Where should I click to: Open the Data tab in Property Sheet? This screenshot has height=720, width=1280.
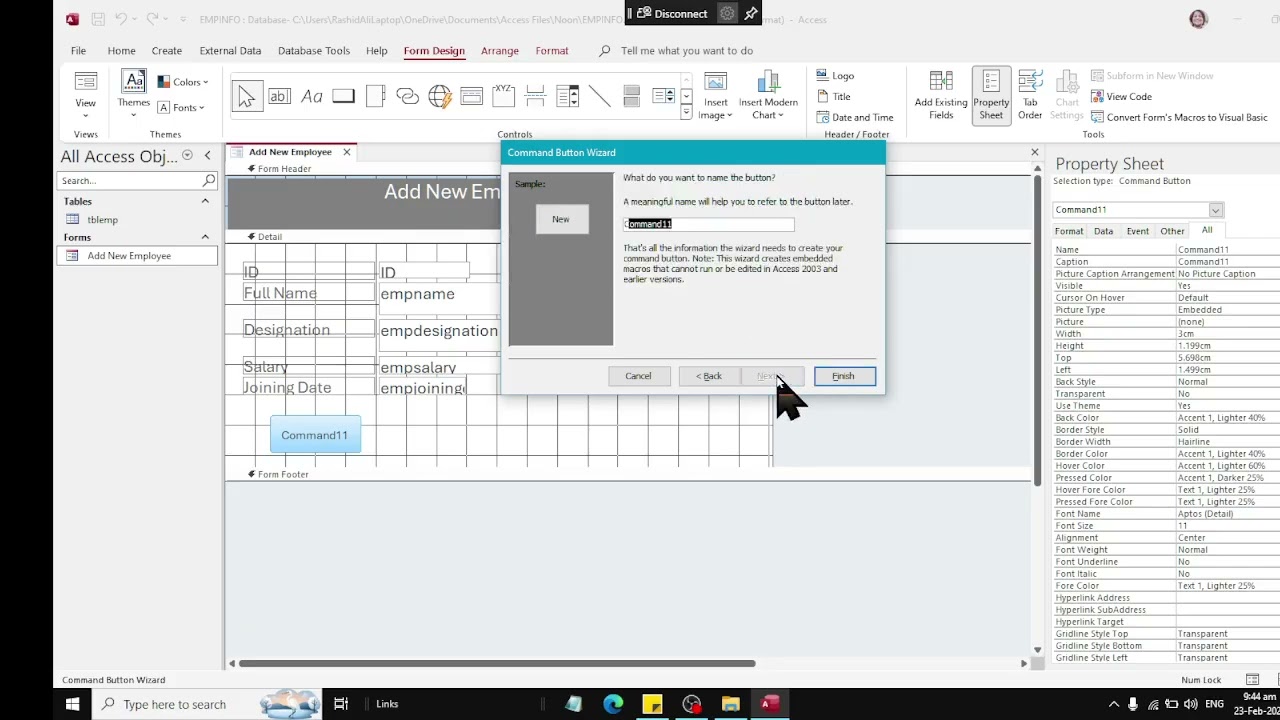[1103, 231]
